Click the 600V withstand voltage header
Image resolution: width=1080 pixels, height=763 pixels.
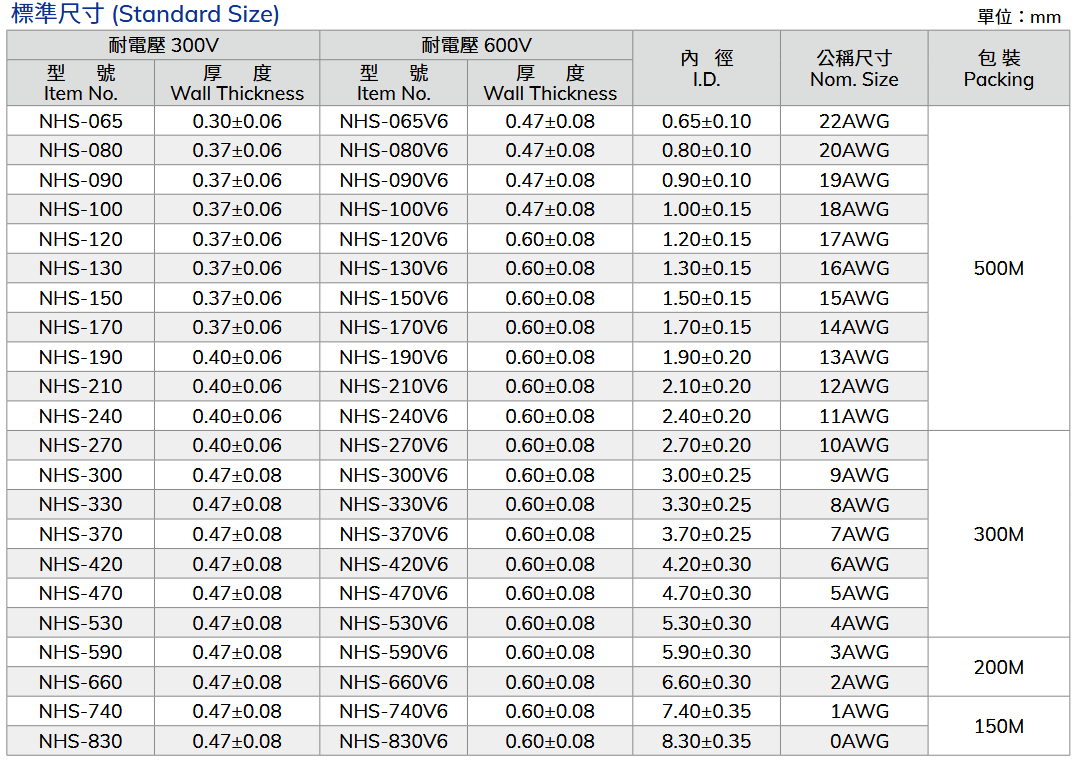pyautogui.click(x=476, y=45)
